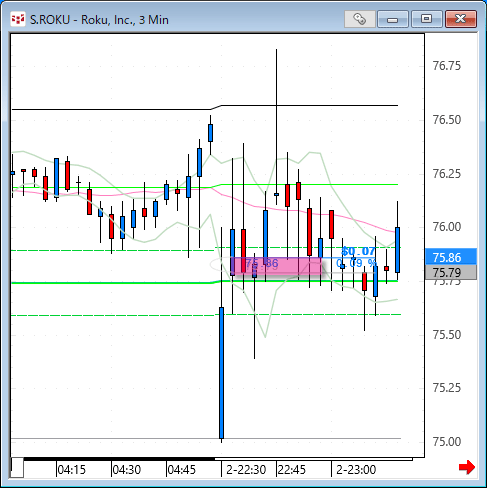
Task: Click the 76.00 price scale label
Action: click(447, 227)
